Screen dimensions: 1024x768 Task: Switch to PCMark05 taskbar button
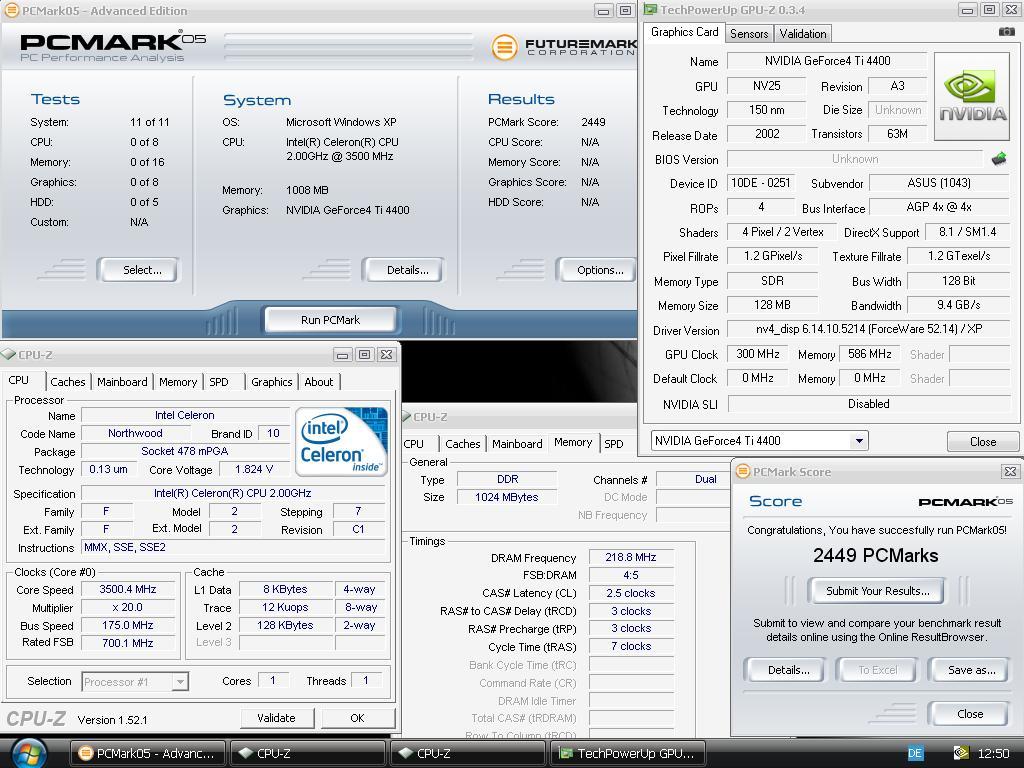point(147,753)
